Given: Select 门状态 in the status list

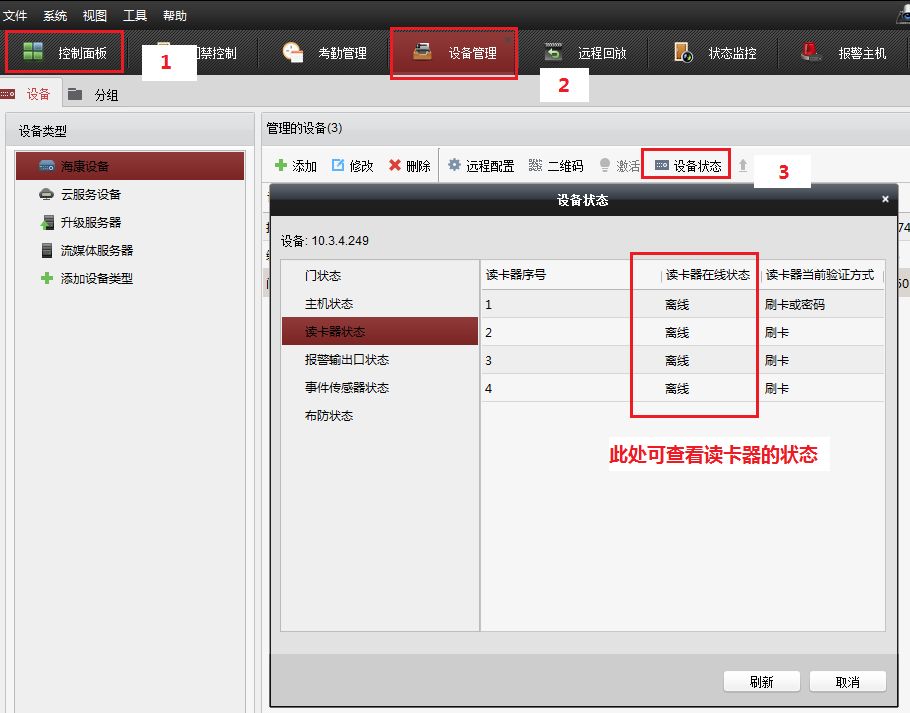Looking at the screenshot, I should pyautogui.click(x=323, y=276).
